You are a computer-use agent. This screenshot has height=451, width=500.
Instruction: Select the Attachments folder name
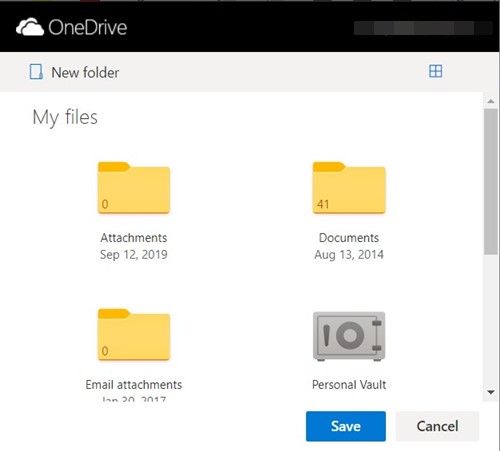point(134,238)
